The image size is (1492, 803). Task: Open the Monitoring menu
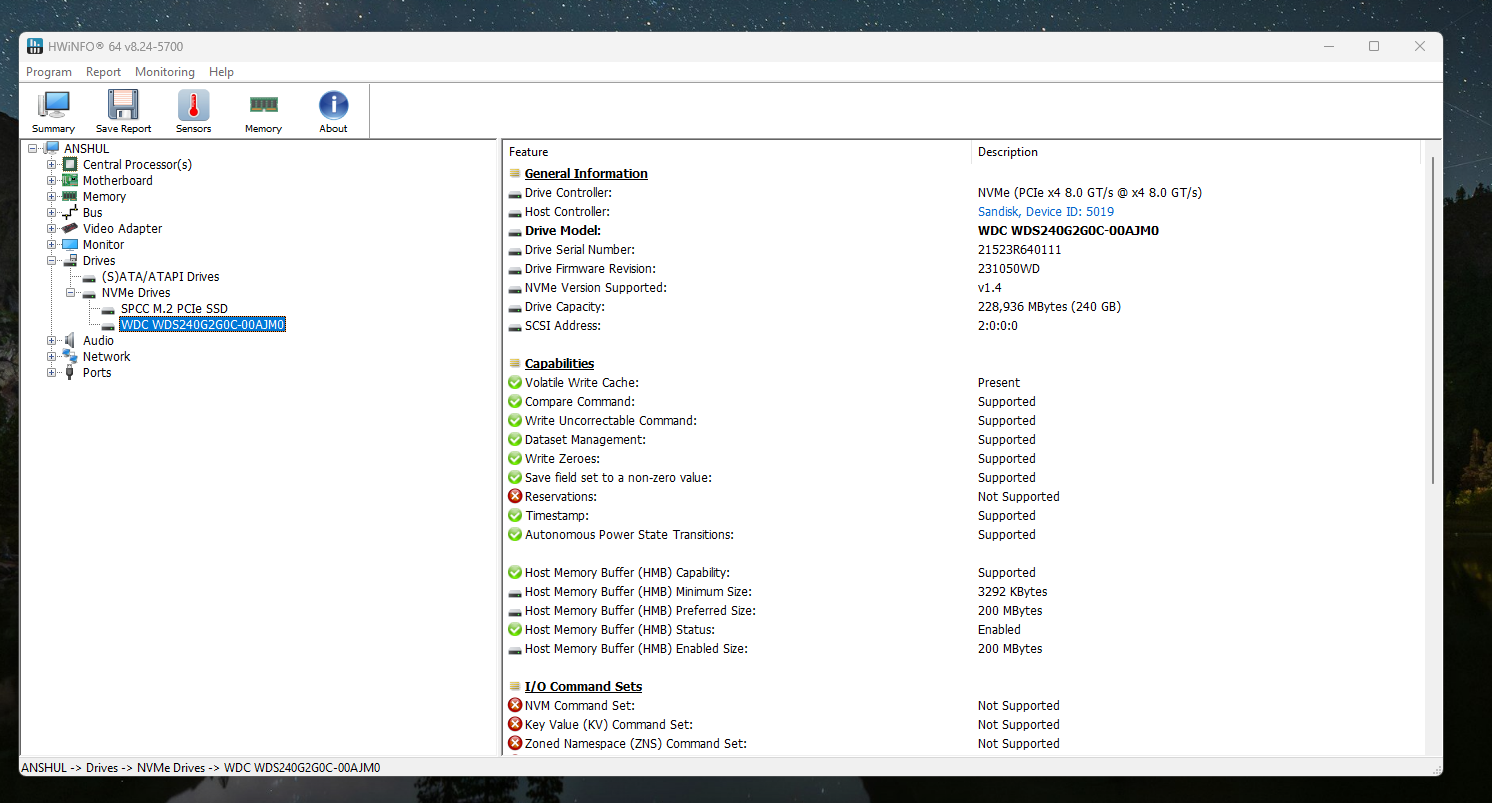click(x=165, y=72)
